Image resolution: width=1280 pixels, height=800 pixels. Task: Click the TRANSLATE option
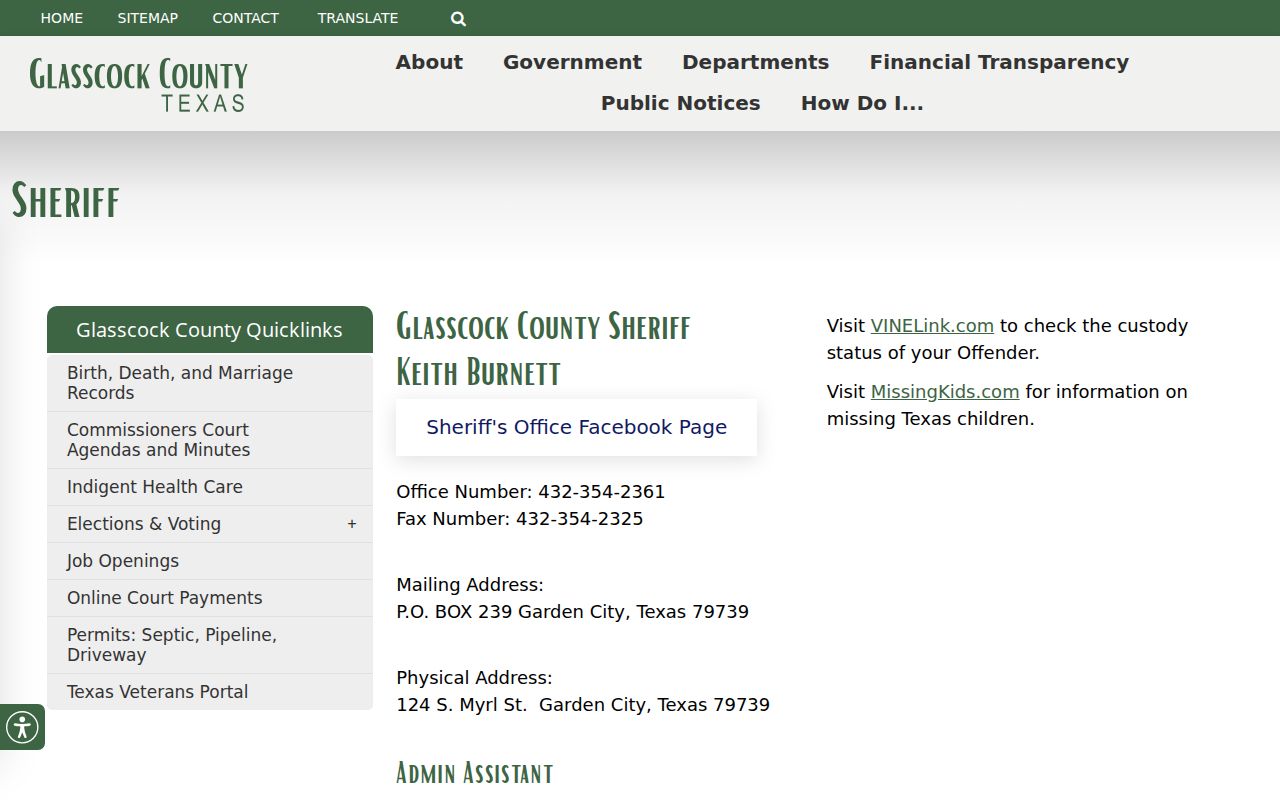click(x=358, y=18)
